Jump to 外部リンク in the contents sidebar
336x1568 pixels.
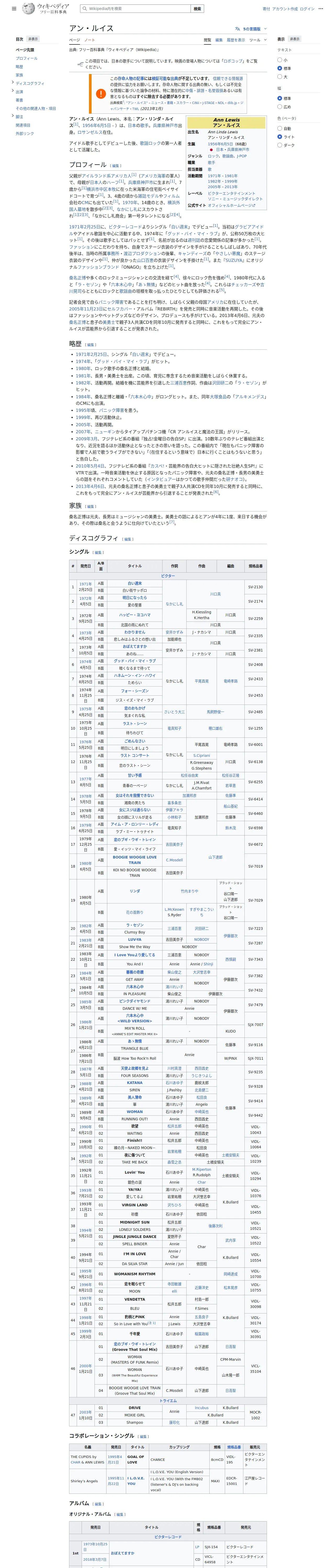(25, 133)
